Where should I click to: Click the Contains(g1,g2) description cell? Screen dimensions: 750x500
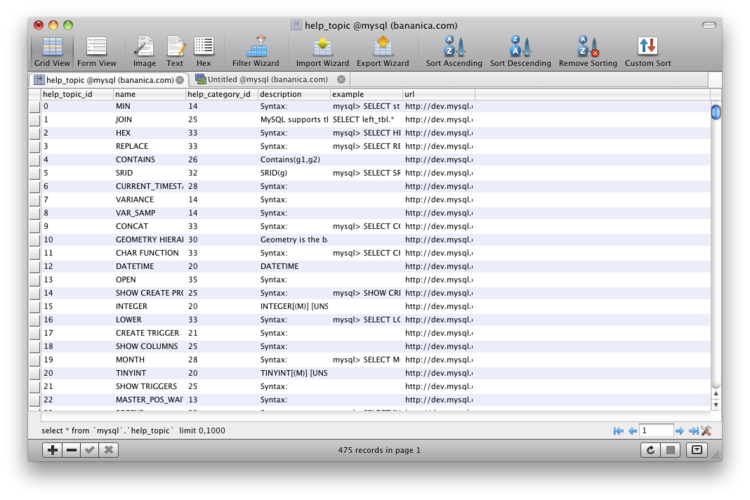[x=294, y=160]
